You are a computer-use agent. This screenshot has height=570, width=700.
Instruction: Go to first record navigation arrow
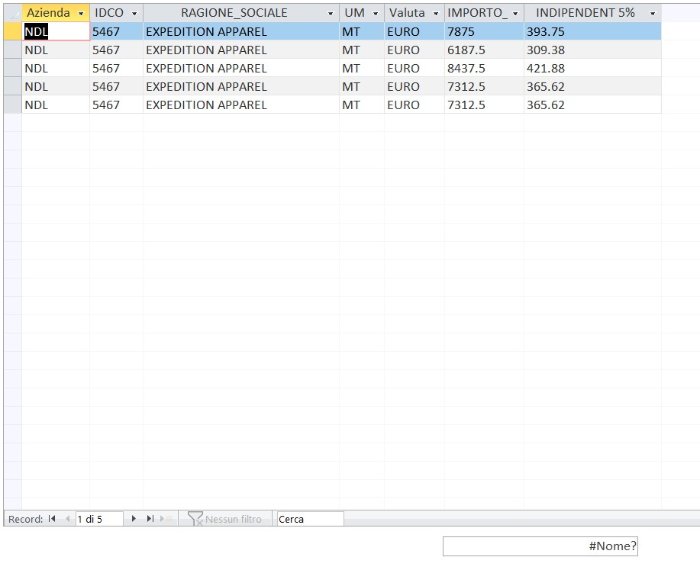[52, 519]
